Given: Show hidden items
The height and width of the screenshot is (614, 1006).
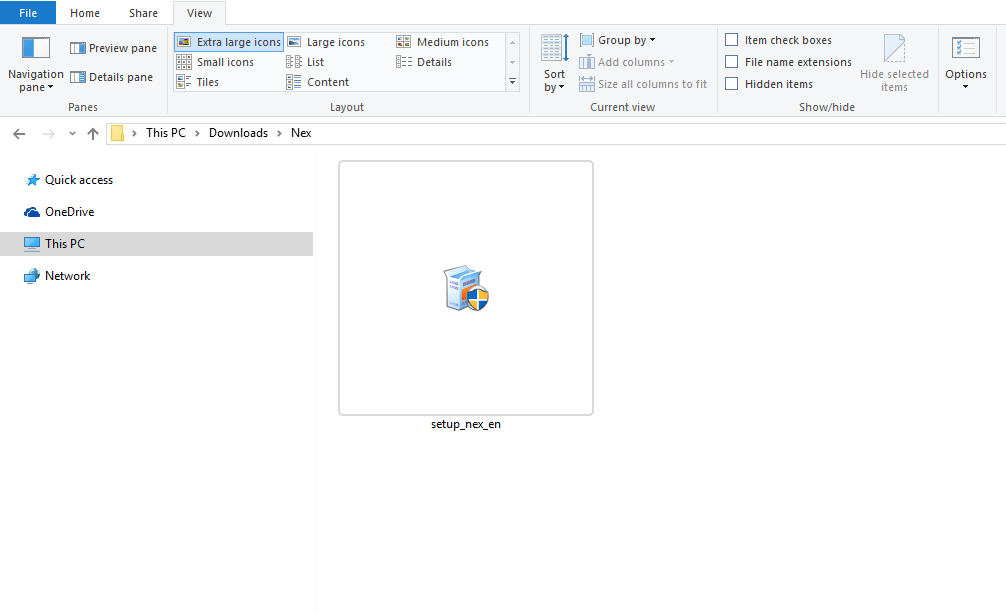Looking at the screenshot, I should pyautogui.click(x=732, y=83).
